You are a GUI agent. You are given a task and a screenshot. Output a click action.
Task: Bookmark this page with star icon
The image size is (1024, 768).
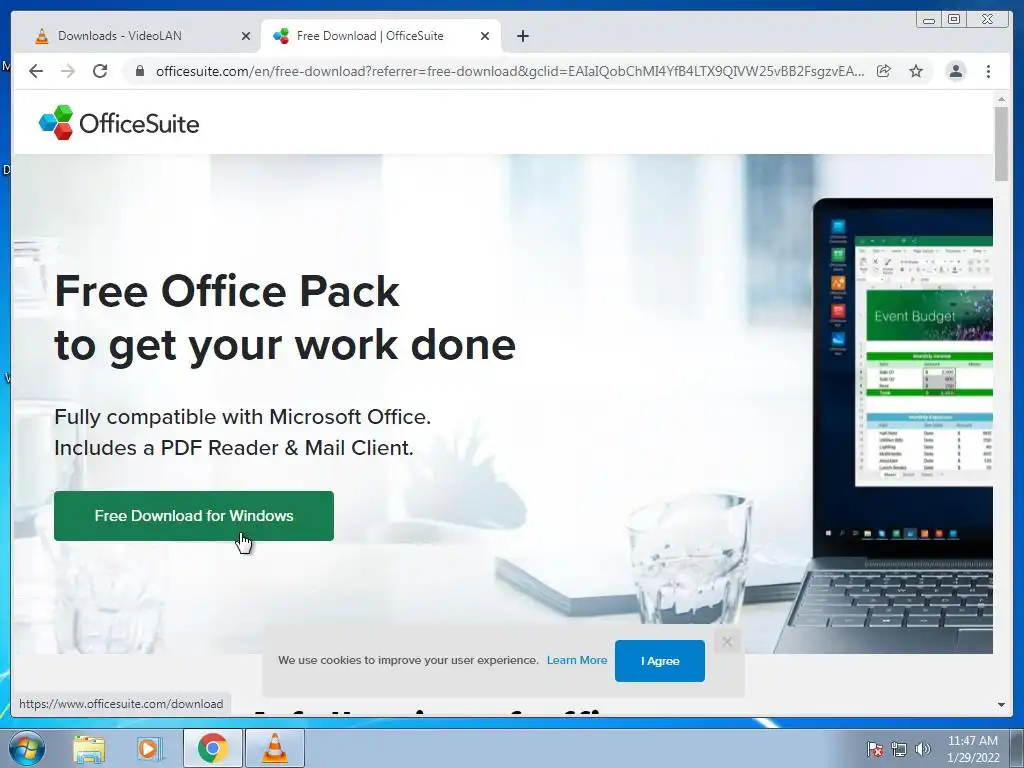click(x=916, y=71)
